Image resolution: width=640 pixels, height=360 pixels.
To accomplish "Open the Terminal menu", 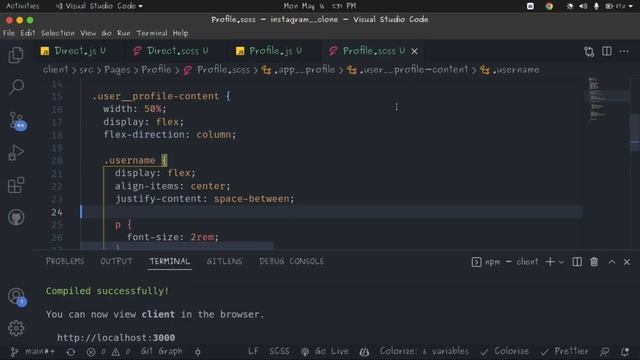I will point(152,33).
